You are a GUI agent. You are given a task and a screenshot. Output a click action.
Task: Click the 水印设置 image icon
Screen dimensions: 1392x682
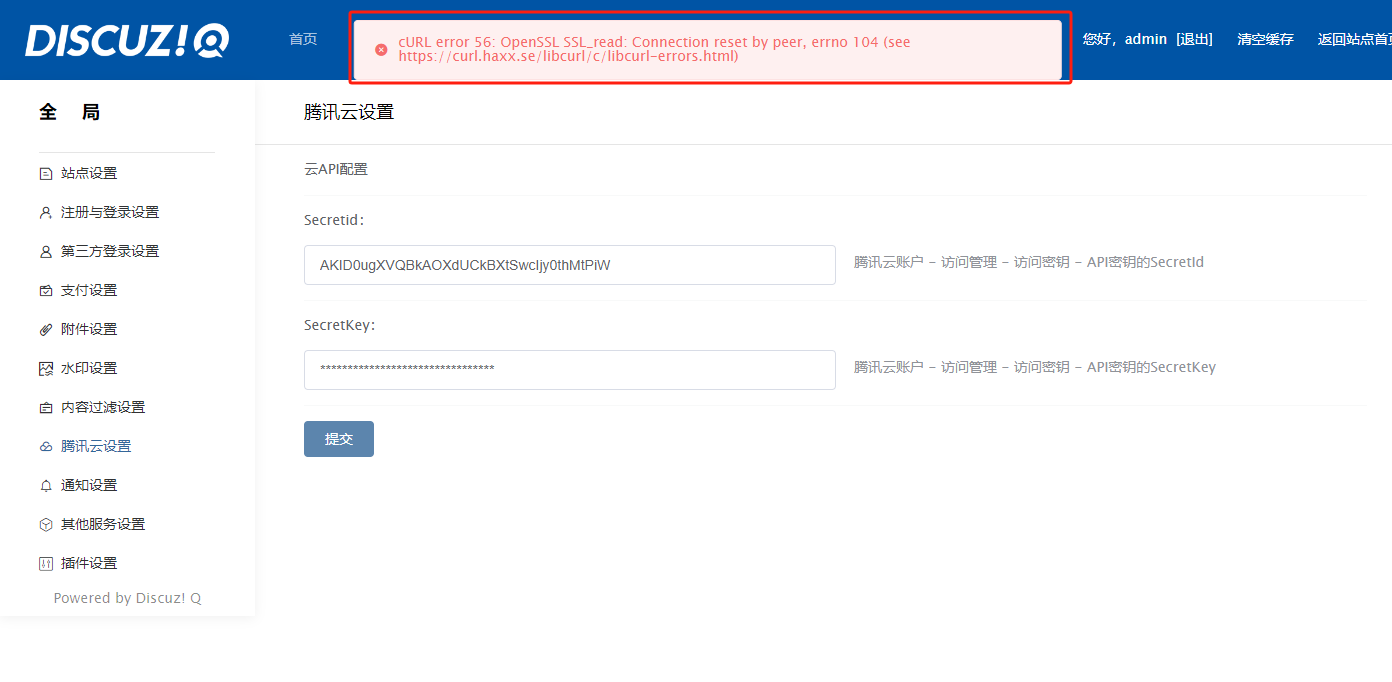[x=45, y=368]
